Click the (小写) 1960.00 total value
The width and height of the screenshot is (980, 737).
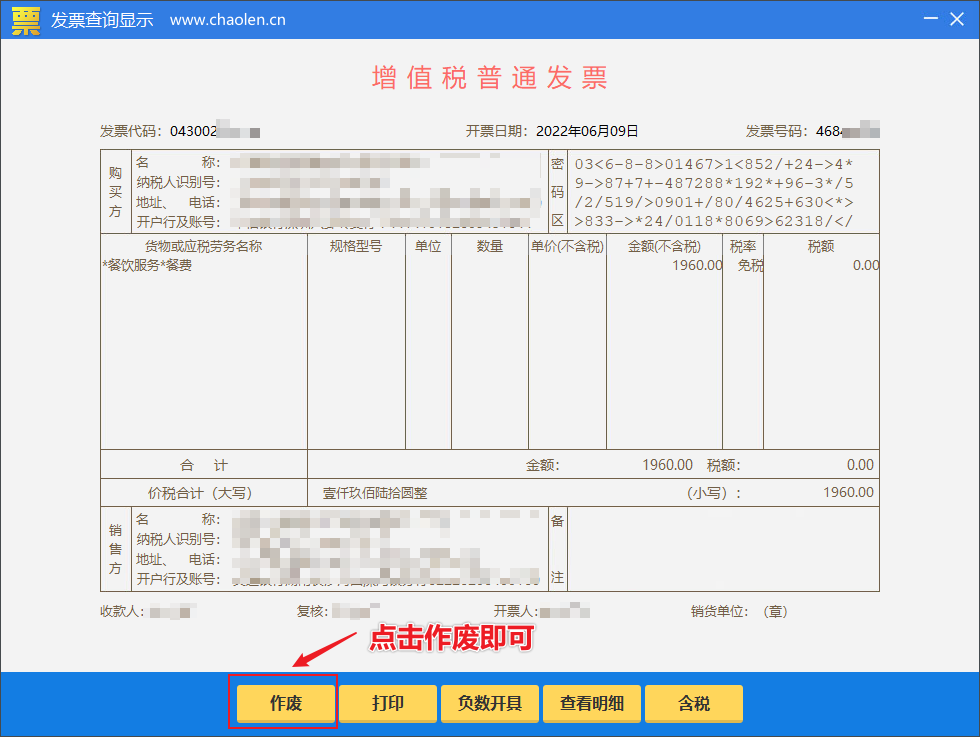click(x=848, y=493)
